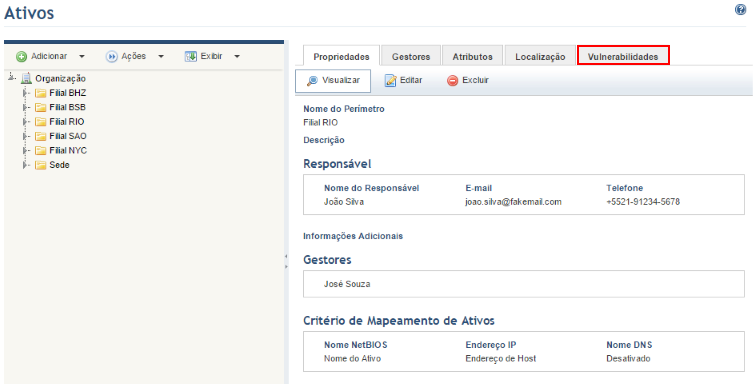756x384 pixels.
Task: Click the Editar button label
Action: pyautogui.click(x=411, y=80)
